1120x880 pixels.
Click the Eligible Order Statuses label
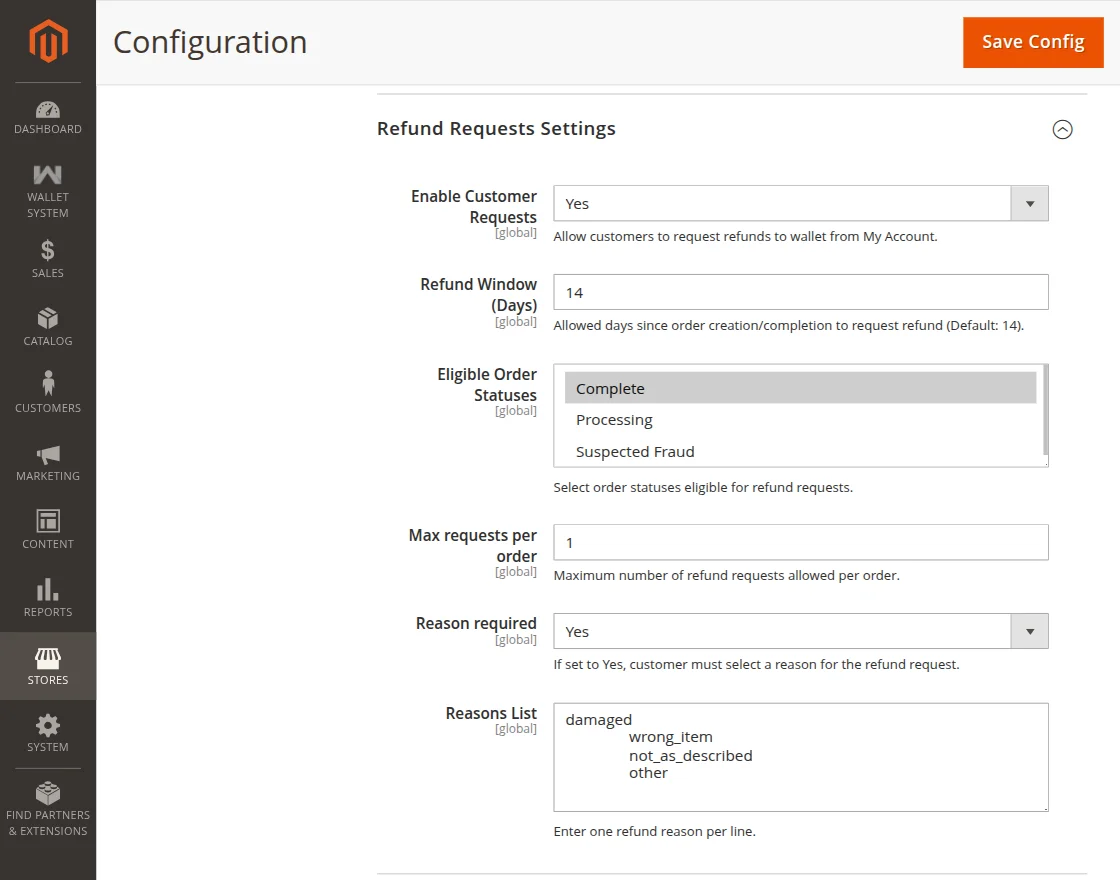487,384
